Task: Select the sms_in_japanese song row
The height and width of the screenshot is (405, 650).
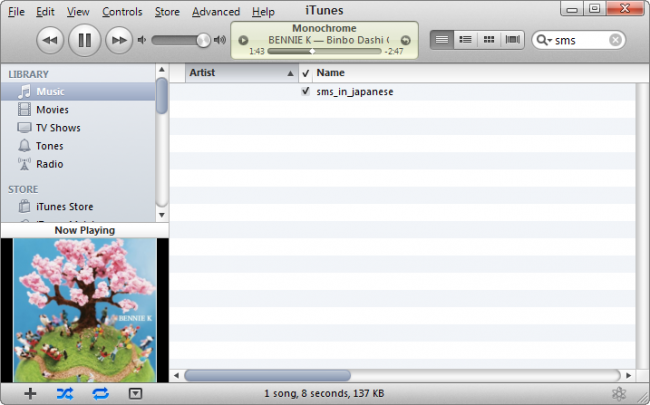Action: (403, 92)
